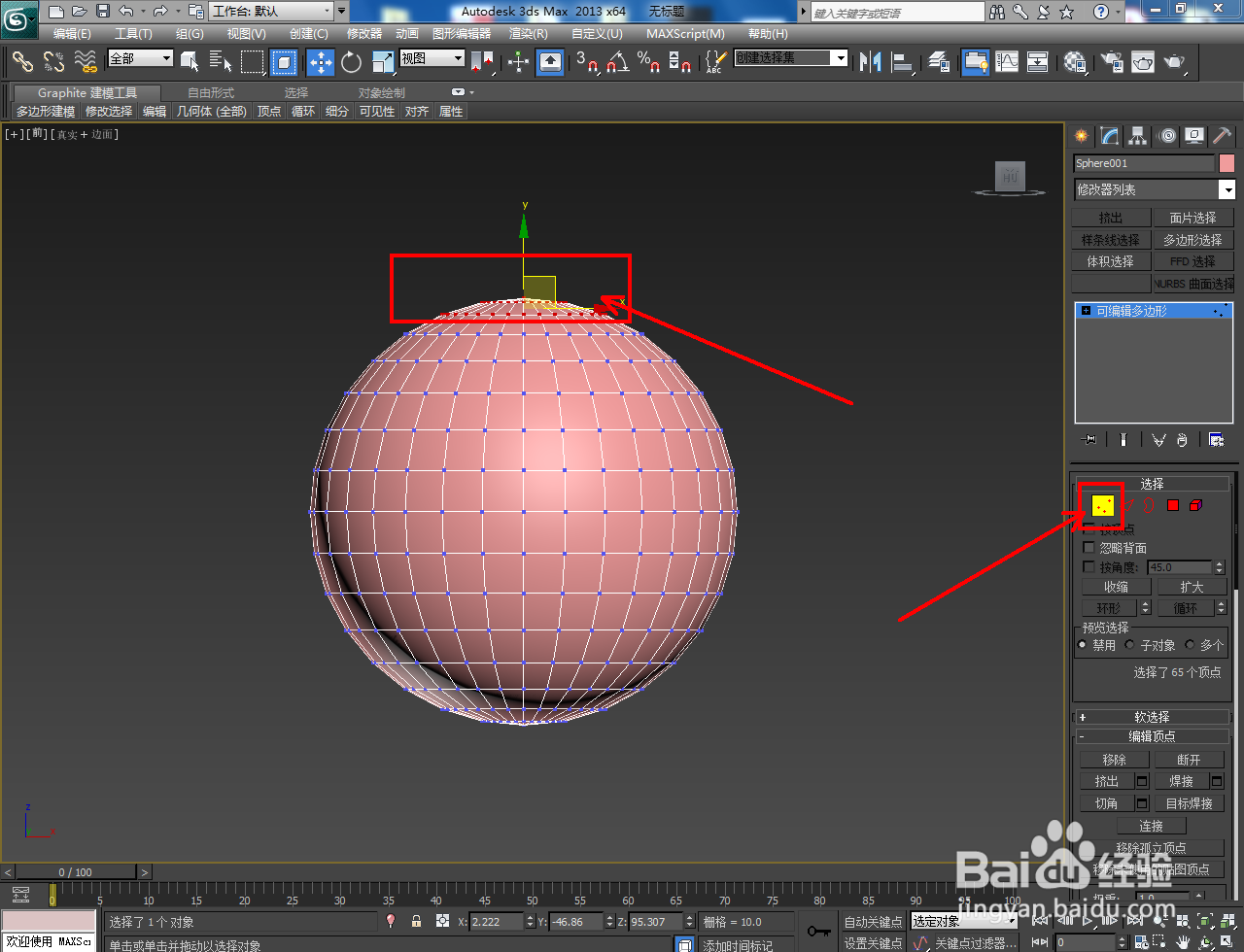Screen dimensions: 1244x952
Task: Click the Bind to Space Warp icon
Action: 86,62
